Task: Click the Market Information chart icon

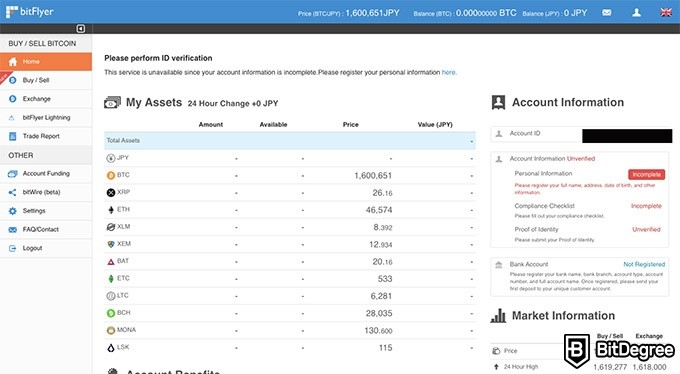Action: [x=498, y=315]
